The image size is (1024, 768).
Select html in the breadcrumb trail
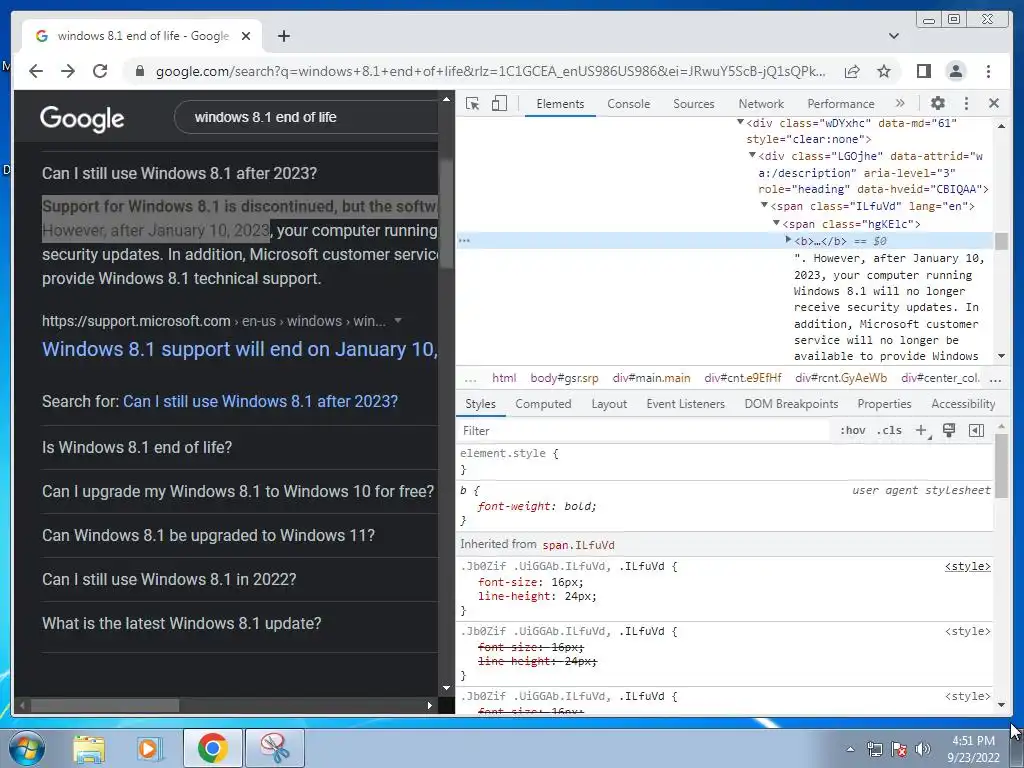504,378
